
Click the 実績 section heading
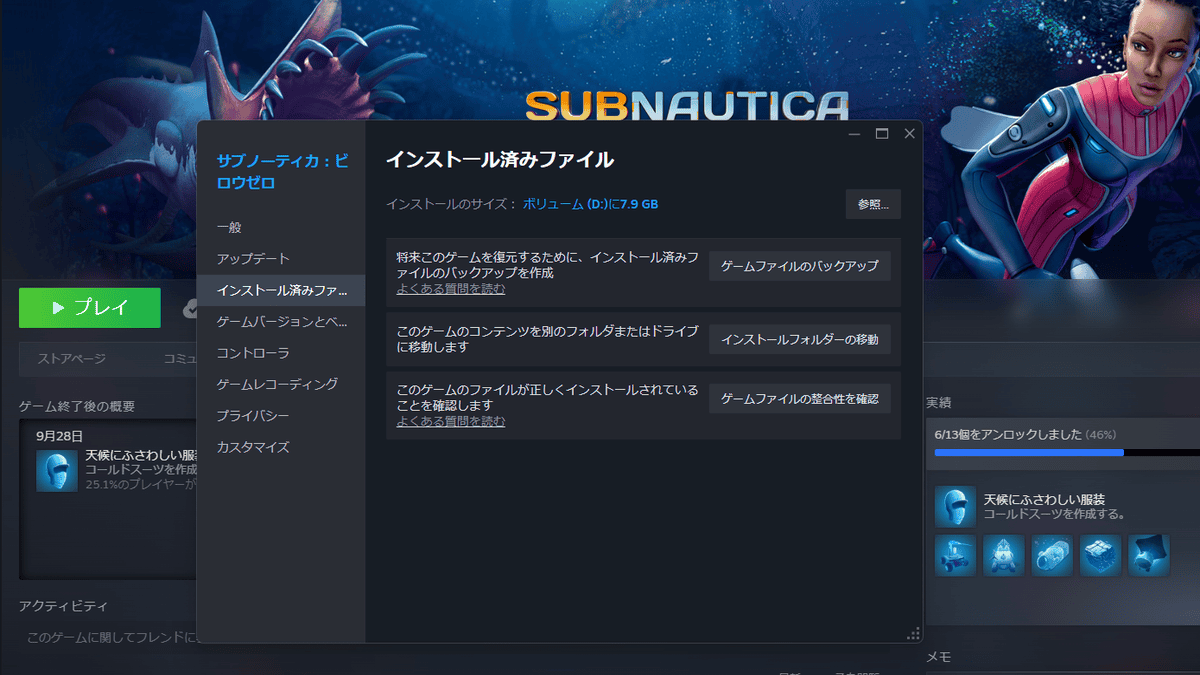coord(938,402)
